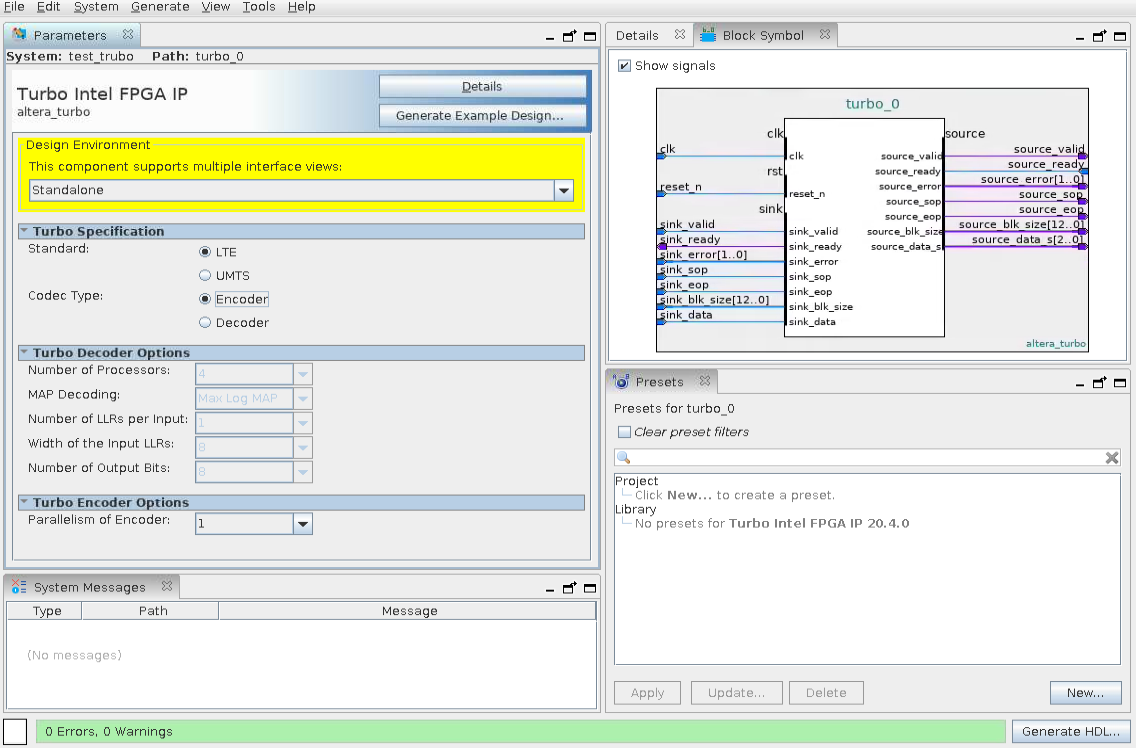Click the preset search magnifier icon
Viewport: 1136px width, 748px height.
623,457
